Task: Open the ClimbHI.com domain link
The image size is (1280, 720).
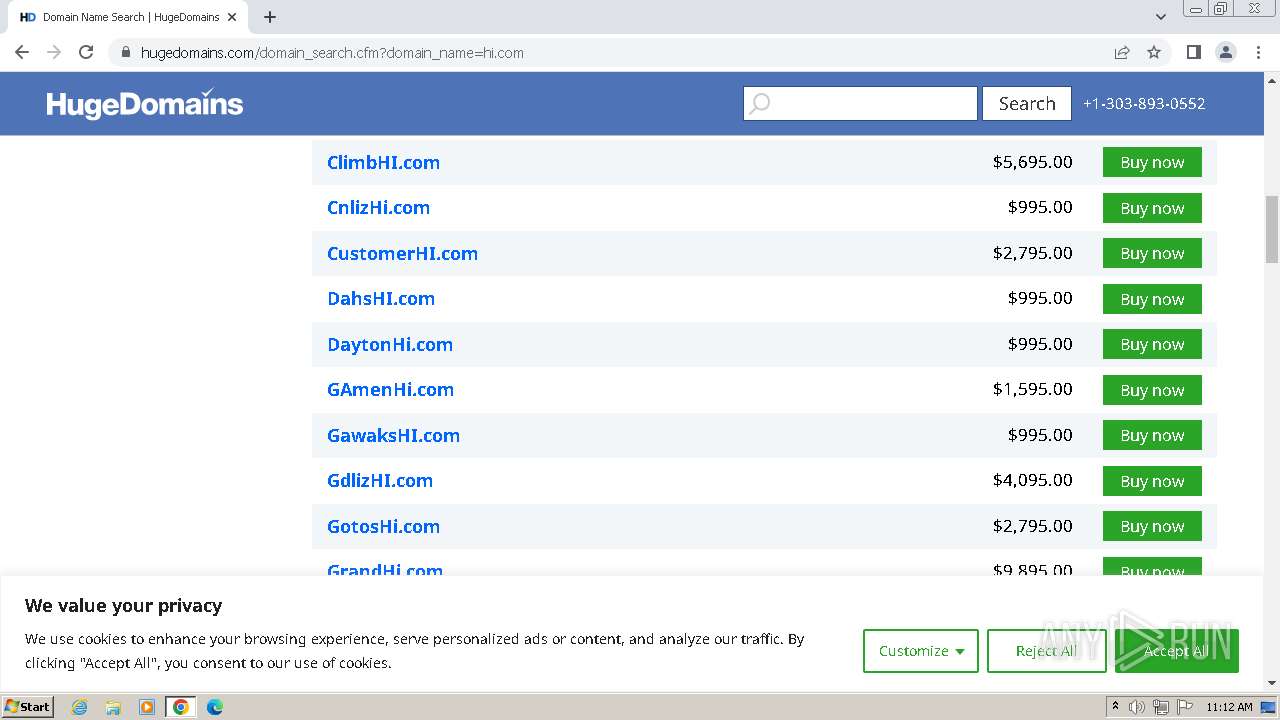Action: pos(383,162)
